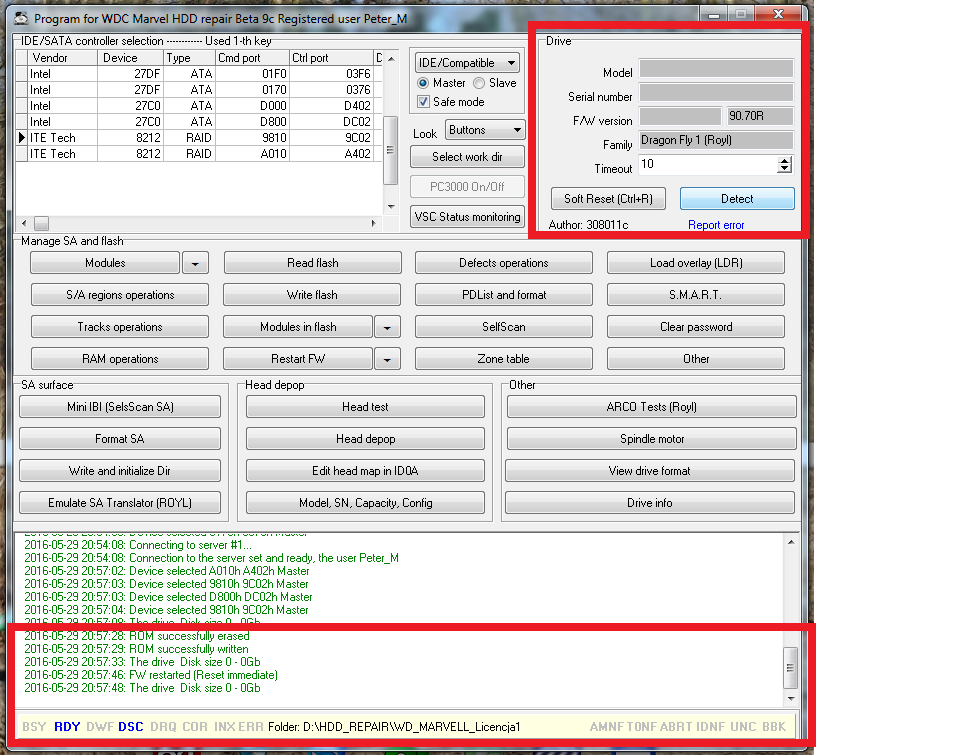Open the Look Buttons dropdown

tap(484, 130)
